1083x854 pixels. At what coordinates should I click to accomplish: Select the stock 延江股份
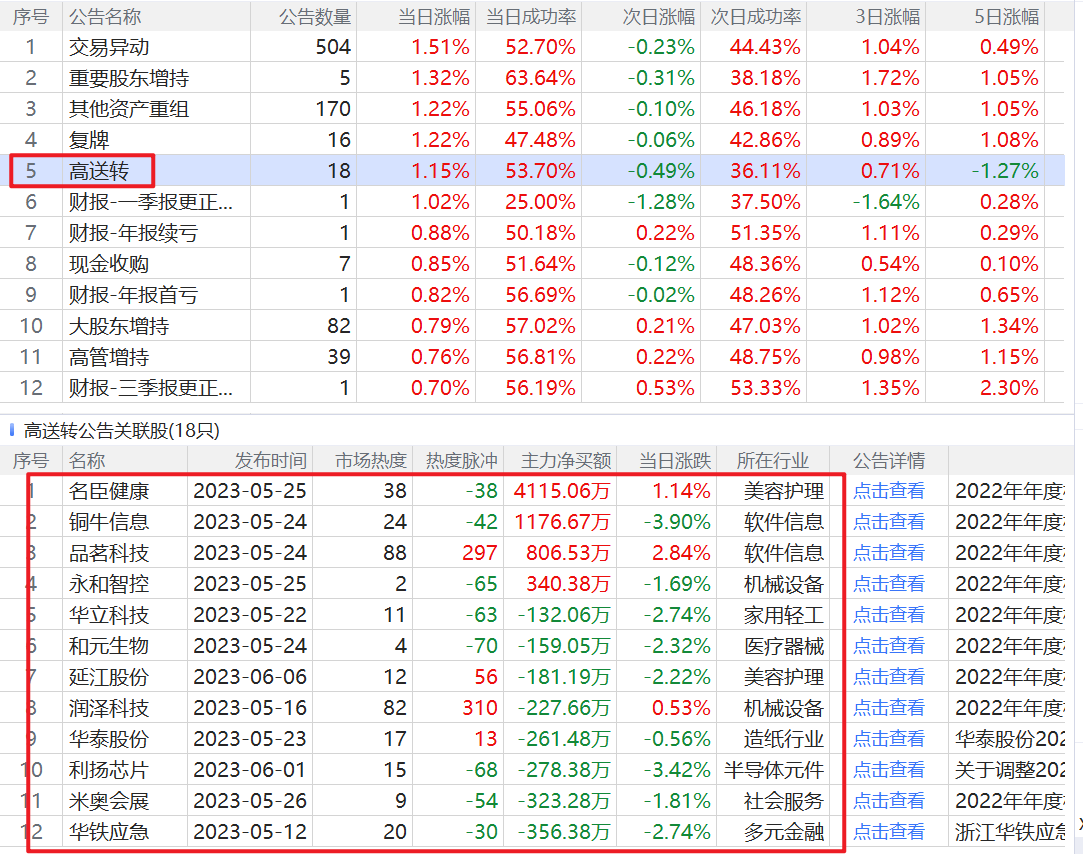pos(109,677)
